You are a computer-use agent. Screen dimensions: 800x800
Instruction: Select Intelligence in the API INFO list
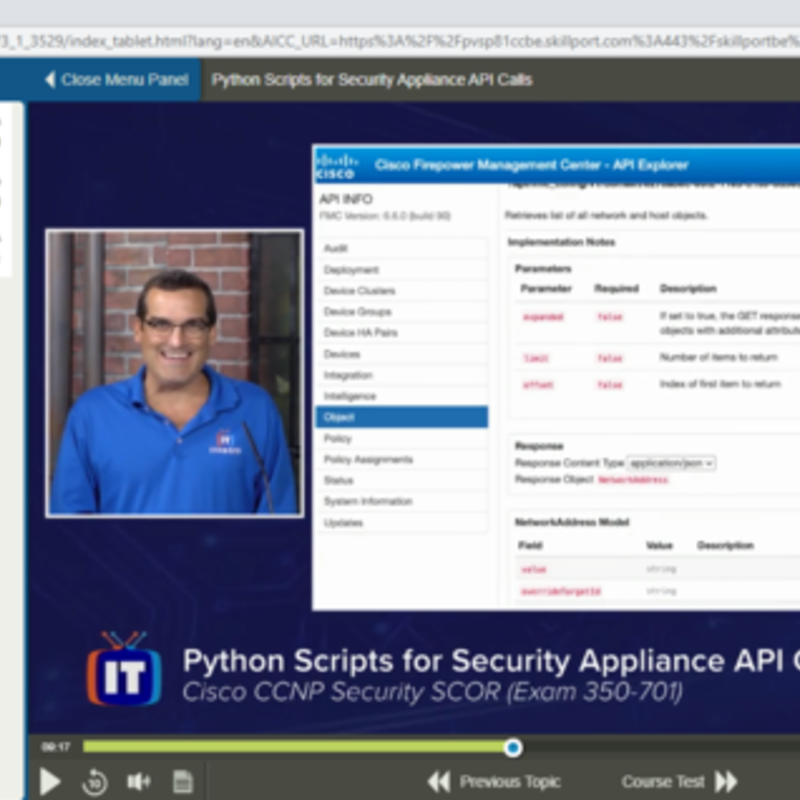pos(402,396)
